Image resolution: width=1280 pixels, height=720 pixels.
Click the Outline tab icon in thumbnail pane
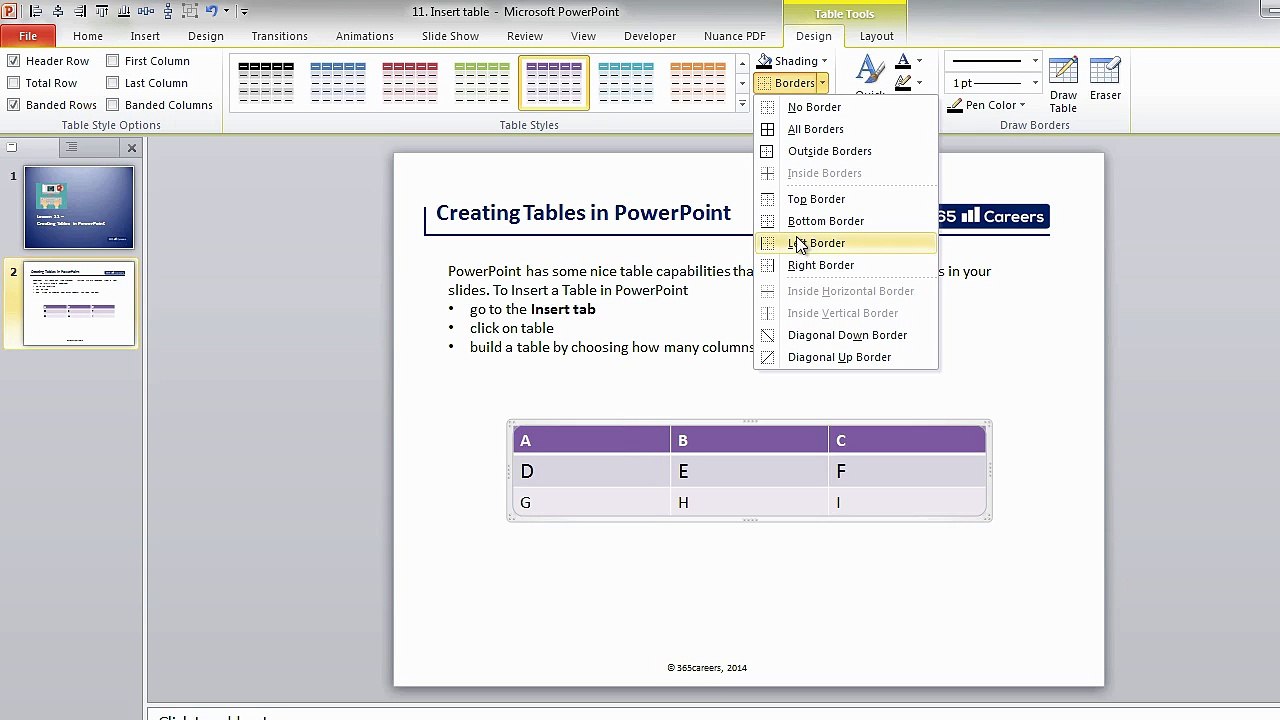(x=71, y=147)
